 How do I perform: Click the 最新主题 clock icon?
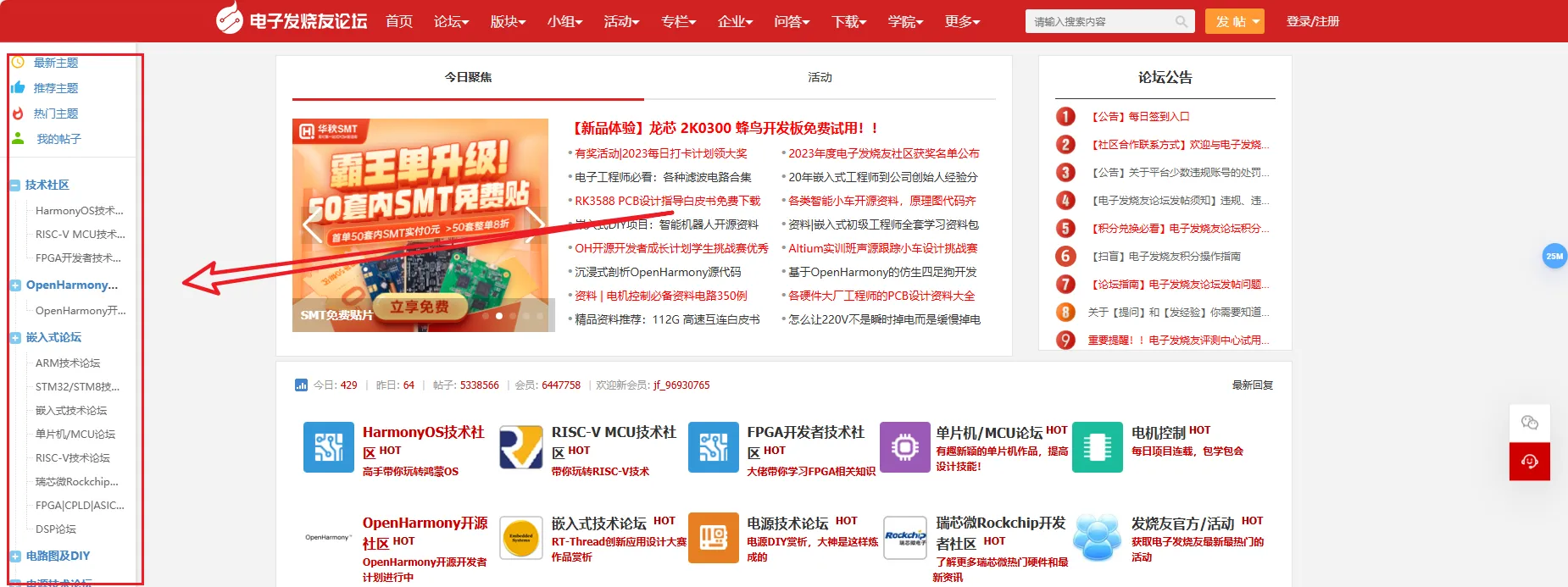(x=18, y=63)
